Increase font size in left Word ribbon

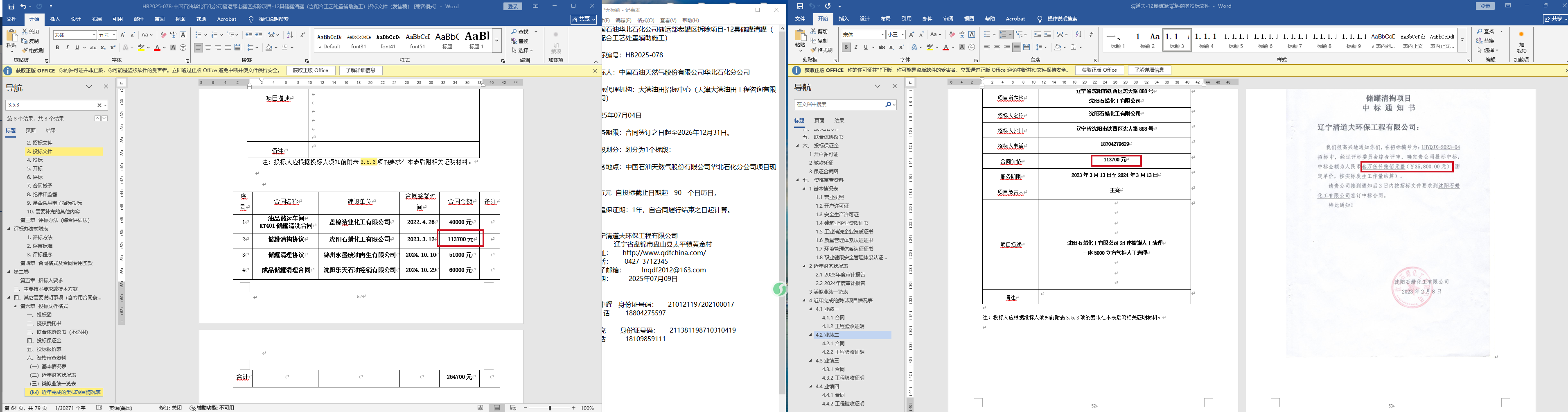point(123,35)
